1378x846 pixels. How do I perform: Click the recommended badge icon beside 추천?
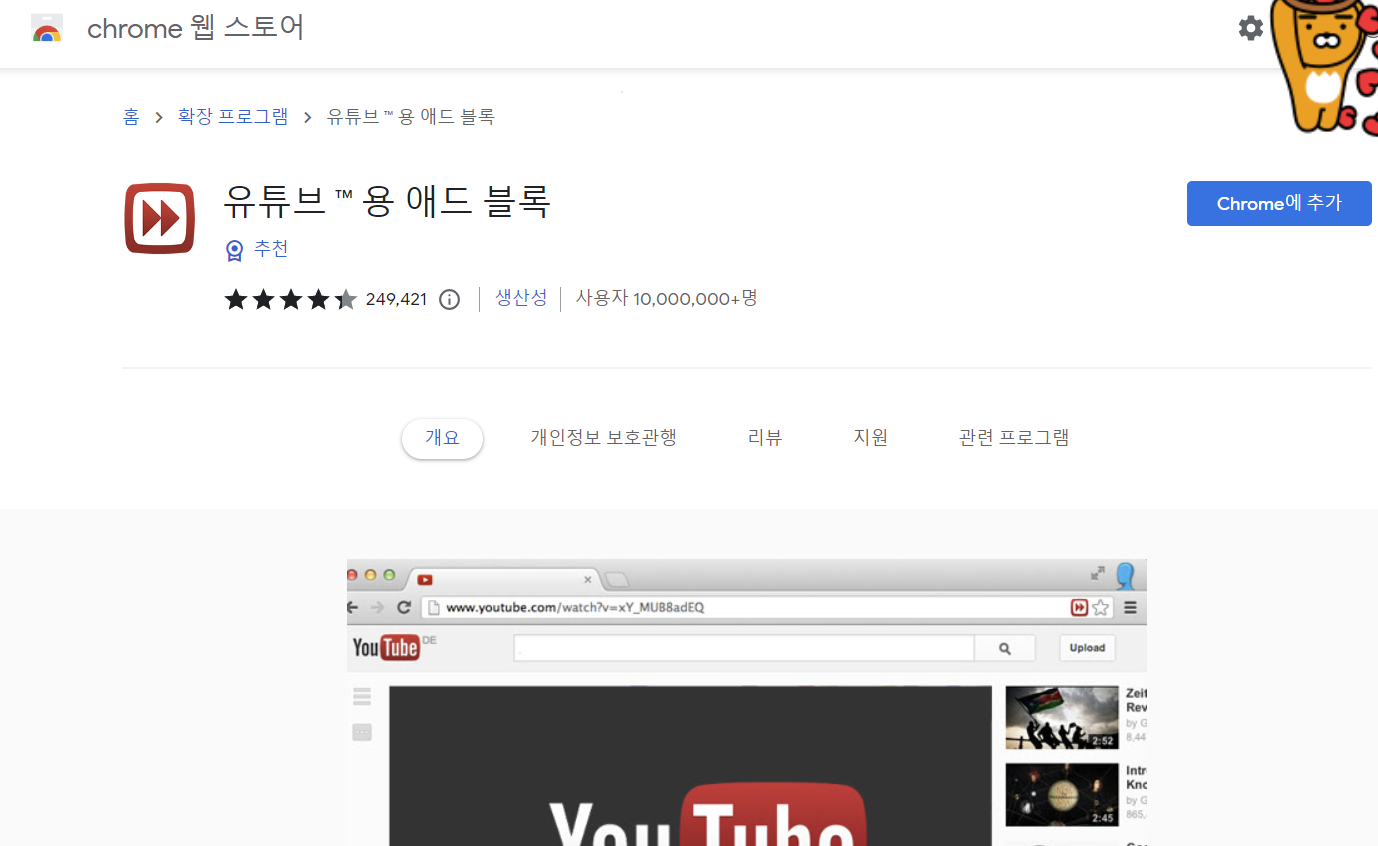point(234,250)
